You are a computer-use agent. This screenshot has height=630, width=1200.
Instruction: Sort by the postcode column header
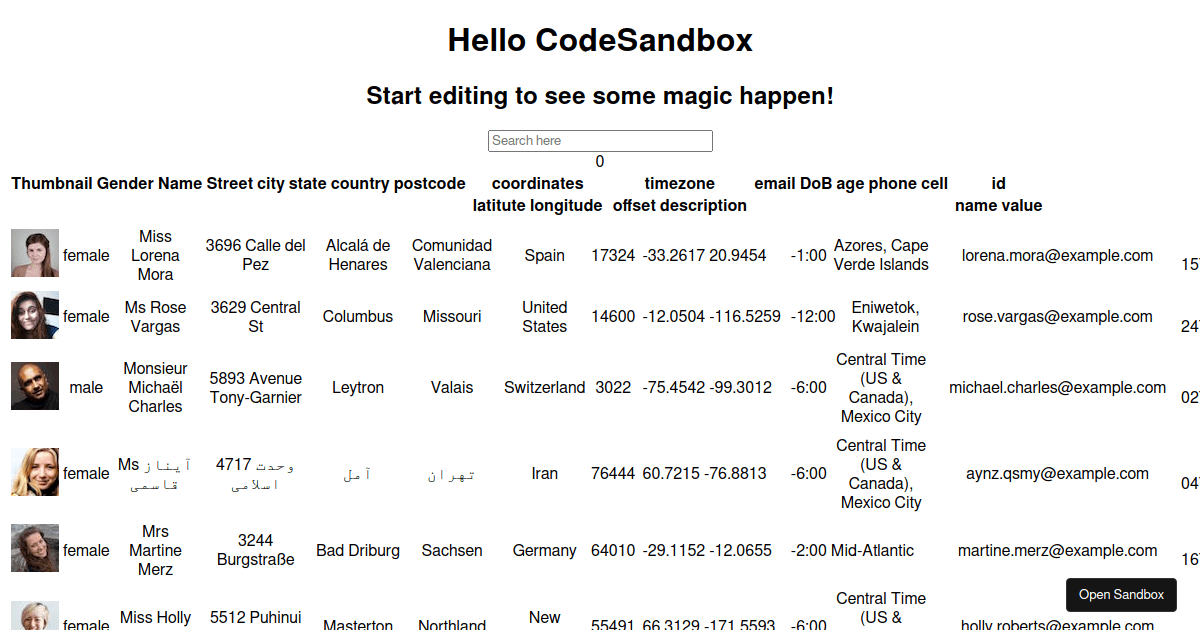435,183
